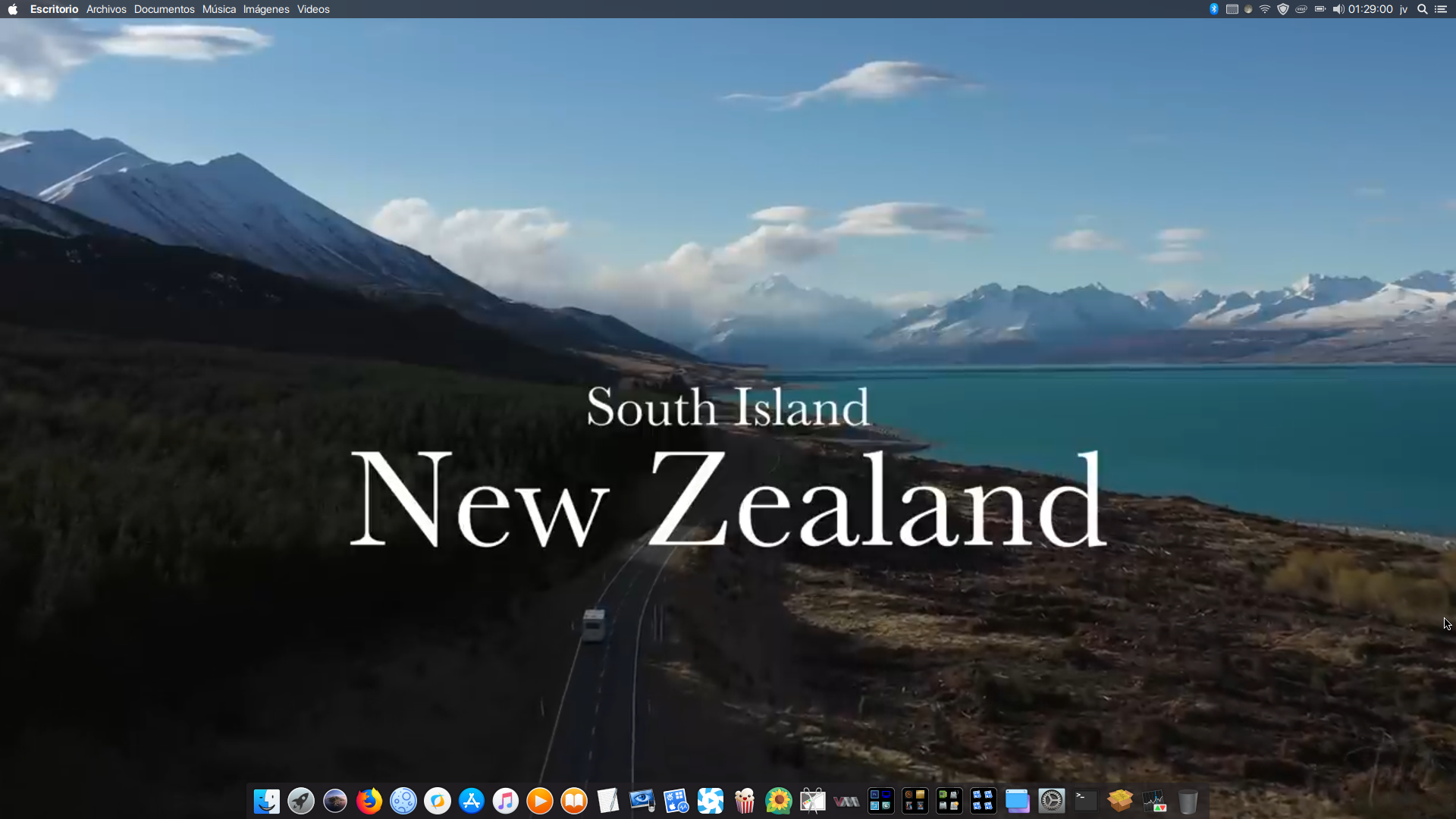The height and width of the screenshot is (819, 1456).
Task: Click the shield security menu bar icon
Action: (1283, 9)
